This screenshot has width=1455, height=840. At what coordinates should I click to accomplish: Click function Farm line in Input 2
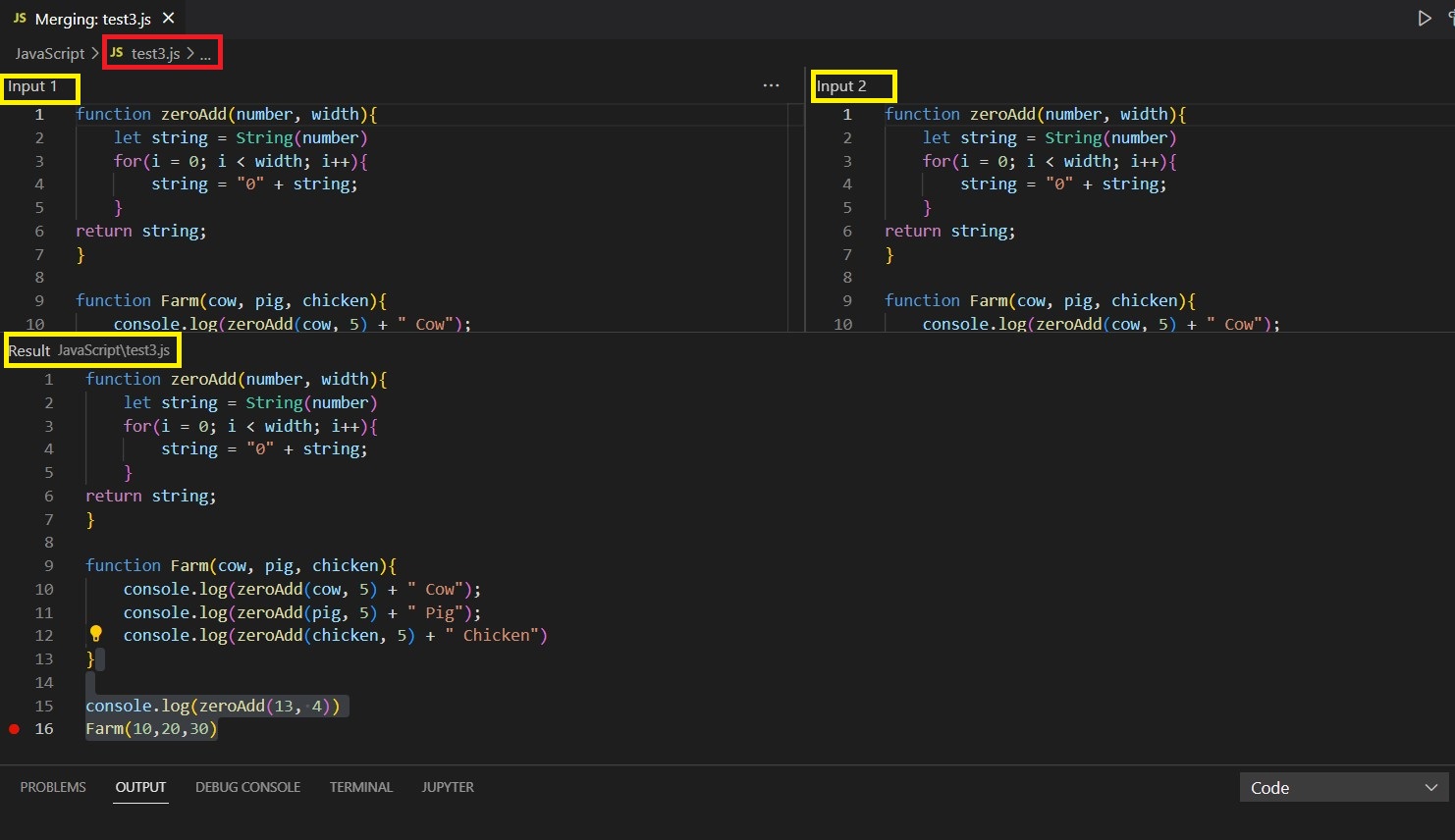(1041, 300)
